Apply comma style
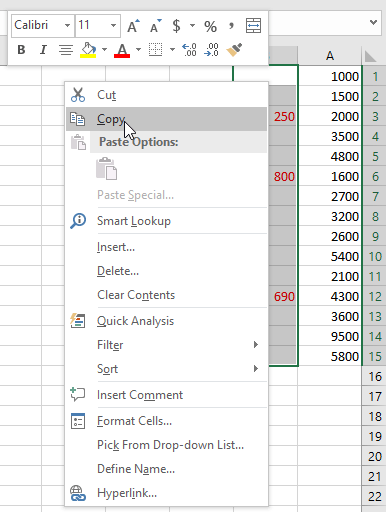 pyautogui.click(x=231, y=26)
